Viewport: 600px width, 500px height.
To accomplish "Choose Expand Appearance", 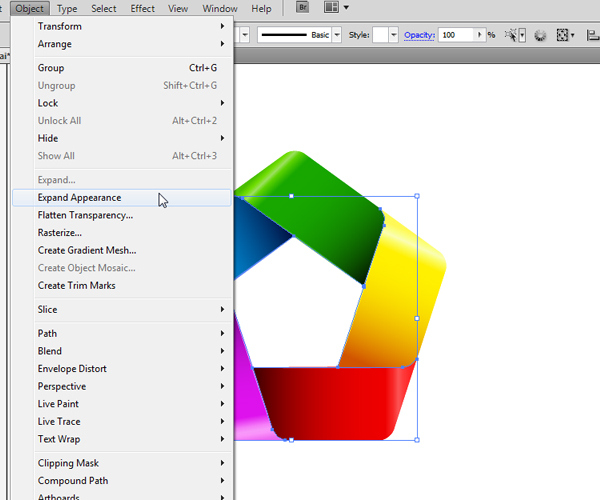I will [122, 198].
